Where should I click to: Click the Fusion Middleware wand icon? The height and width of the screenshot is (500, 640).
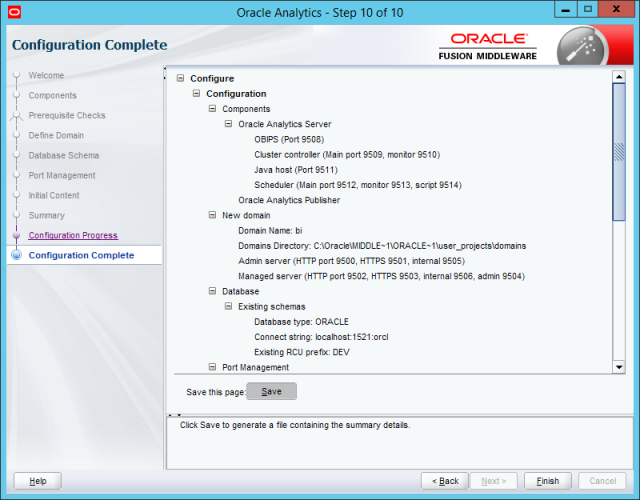pos(582,46)
